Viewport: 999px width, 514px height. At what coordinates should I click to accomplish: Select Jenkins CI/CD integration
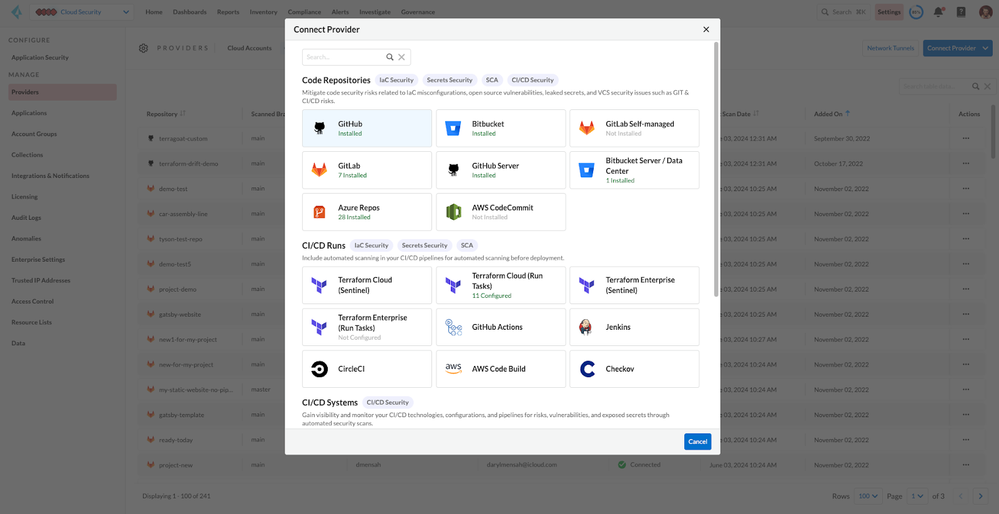(x=634, y=327)
